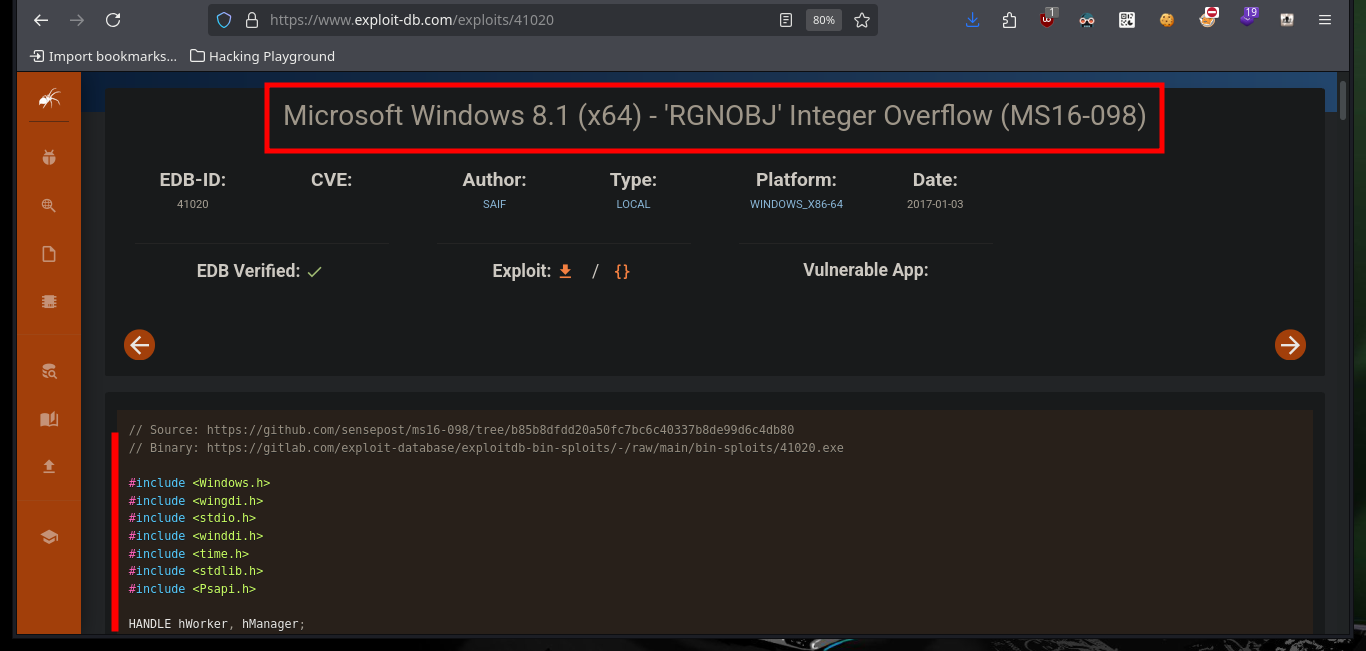Bookmark this page with the star
1366x651 pixels.
[x=862, y=20]
